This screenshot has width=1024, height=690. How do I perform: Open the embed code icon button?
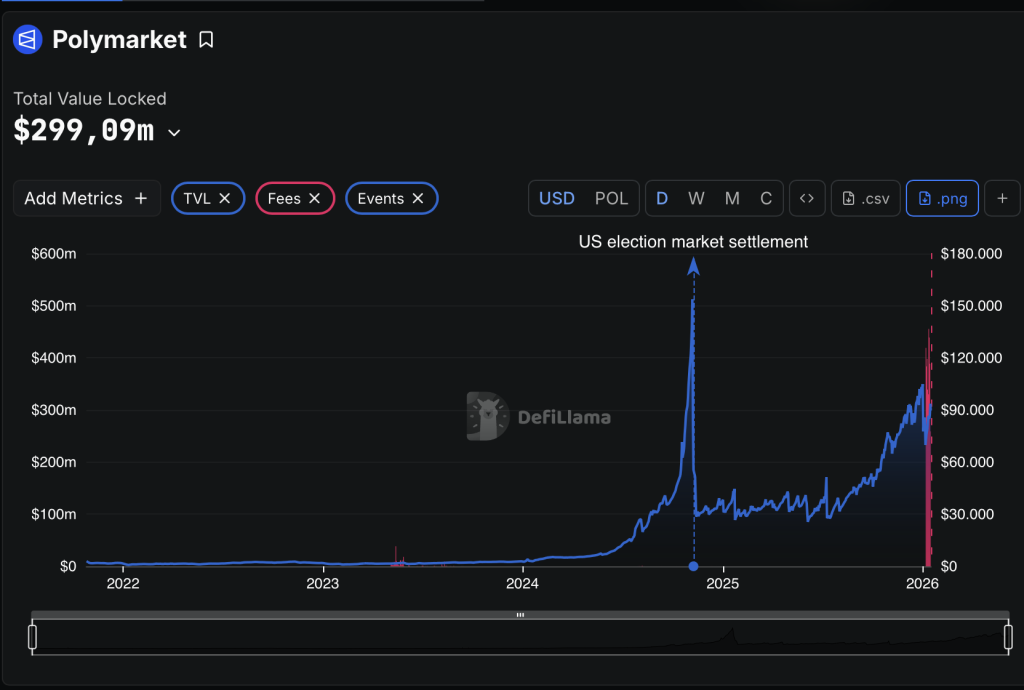(x=807, y=198)
